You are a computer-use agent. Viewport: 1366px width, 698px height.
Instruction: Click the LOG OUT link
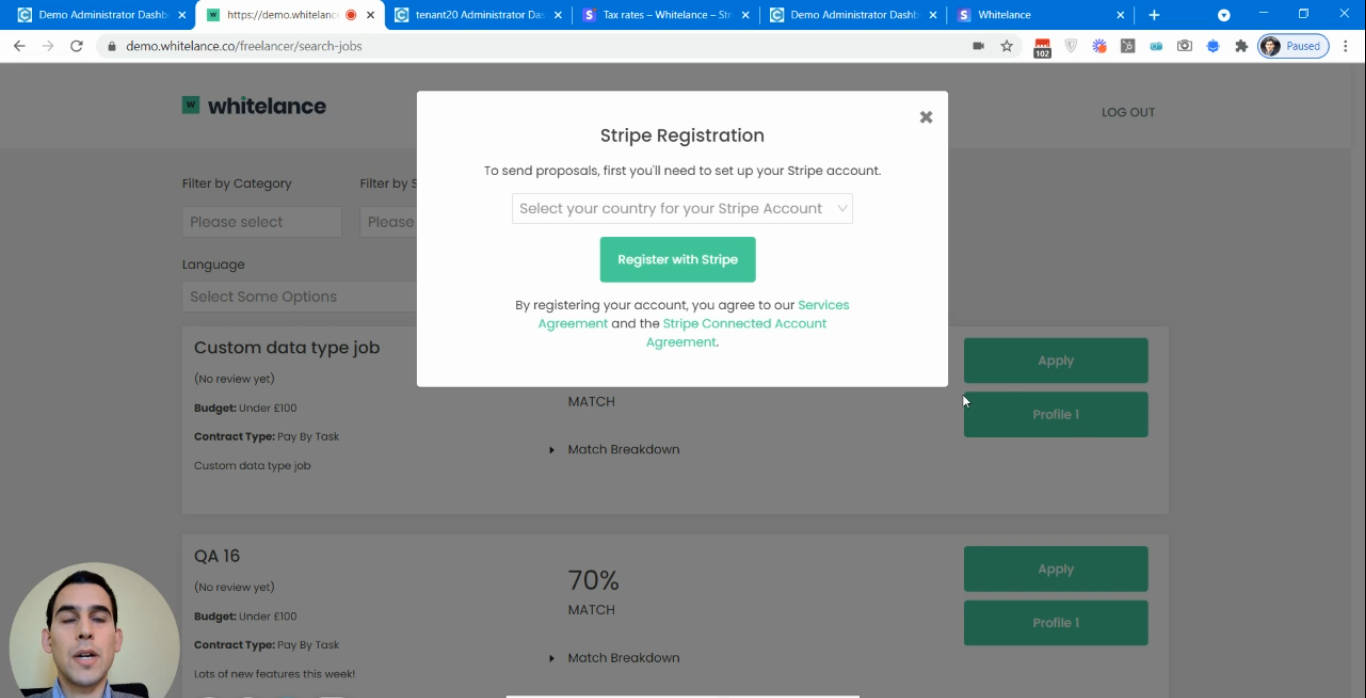point(1128,112)
